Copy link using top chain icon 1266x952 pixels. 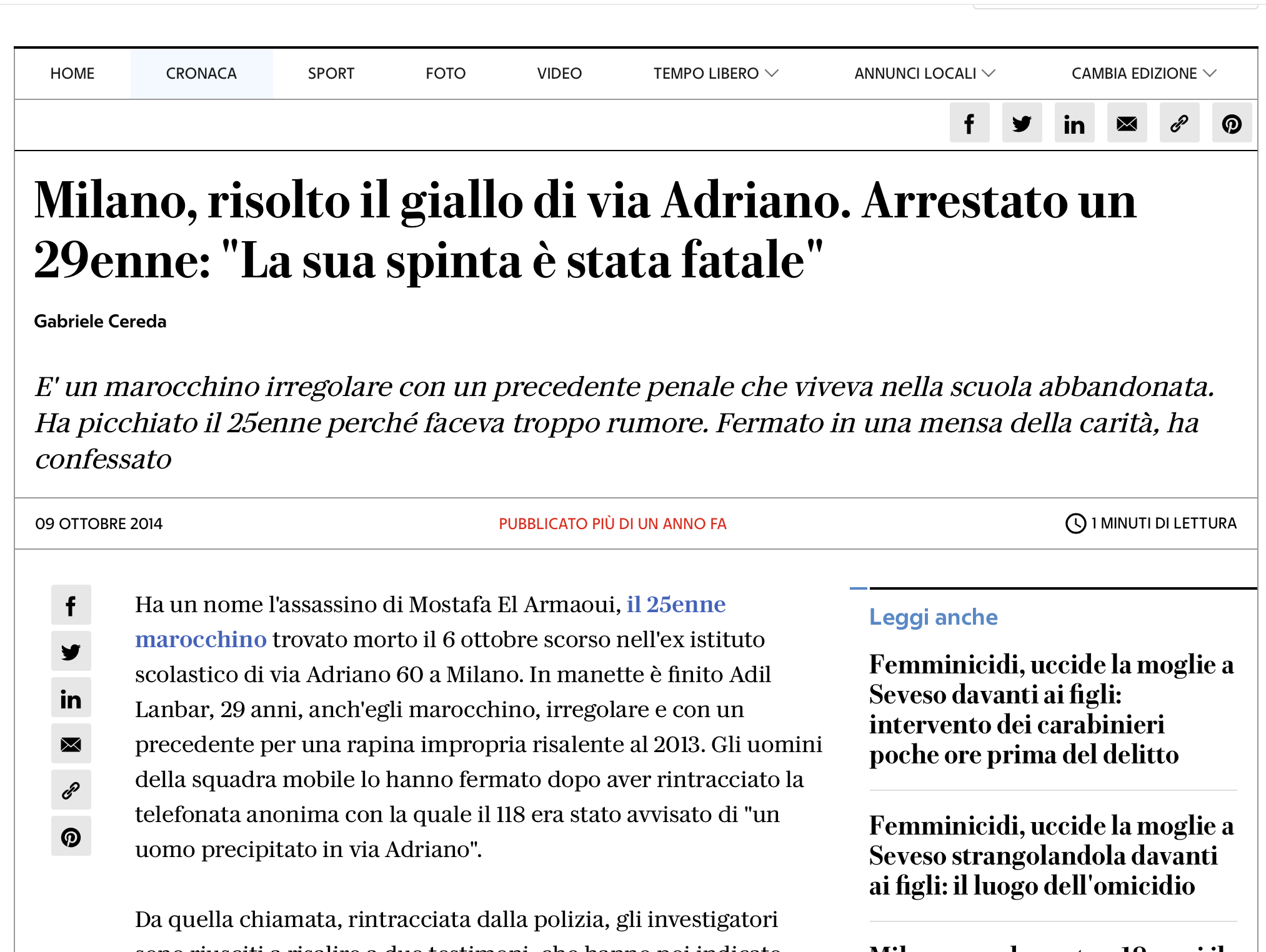1179,123
